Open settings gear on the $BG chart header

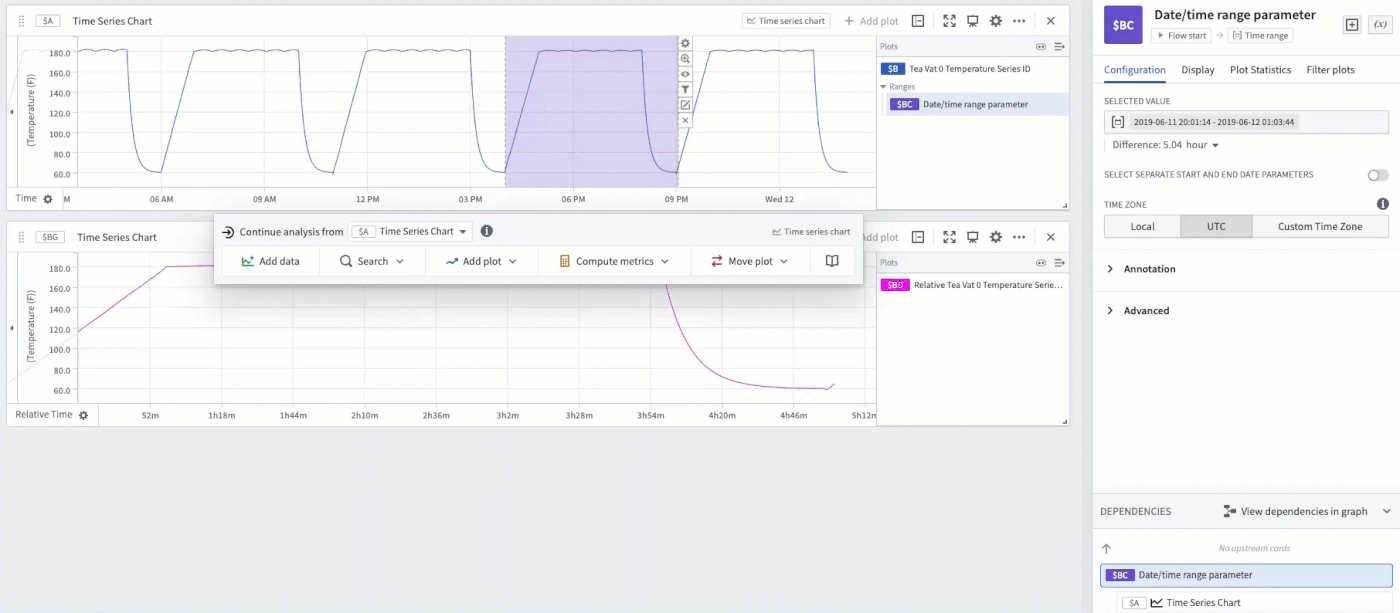pyautogui.click(x=995, y=237)
